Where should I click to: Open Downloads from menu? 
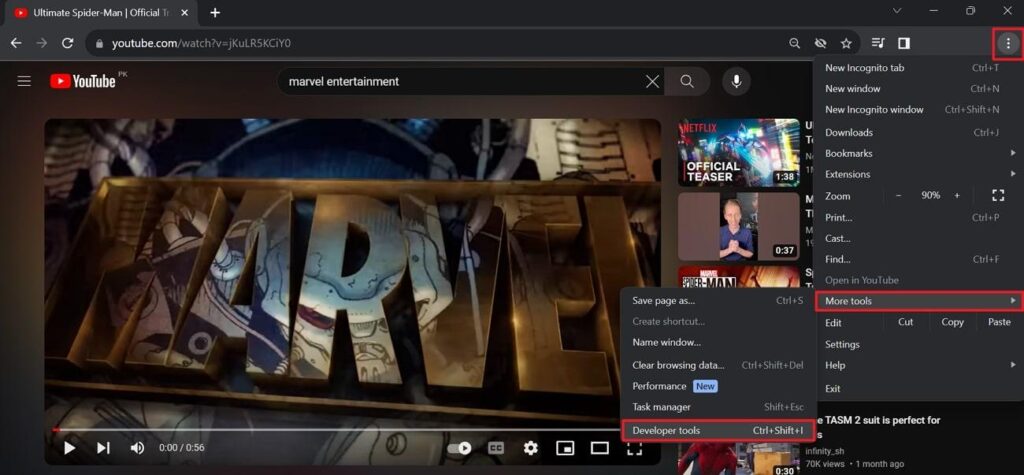(919, 132)
